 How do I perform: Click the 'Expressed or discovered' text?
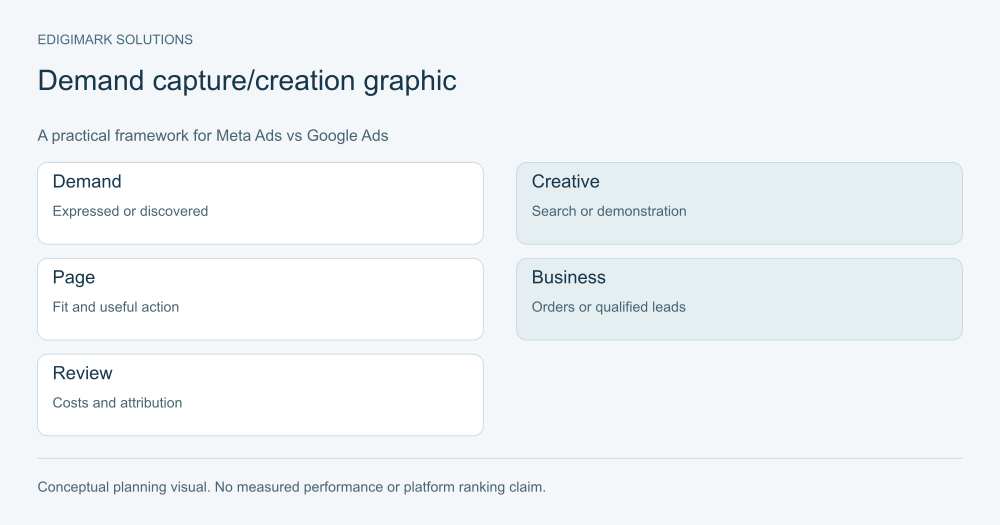click(130, 211)
